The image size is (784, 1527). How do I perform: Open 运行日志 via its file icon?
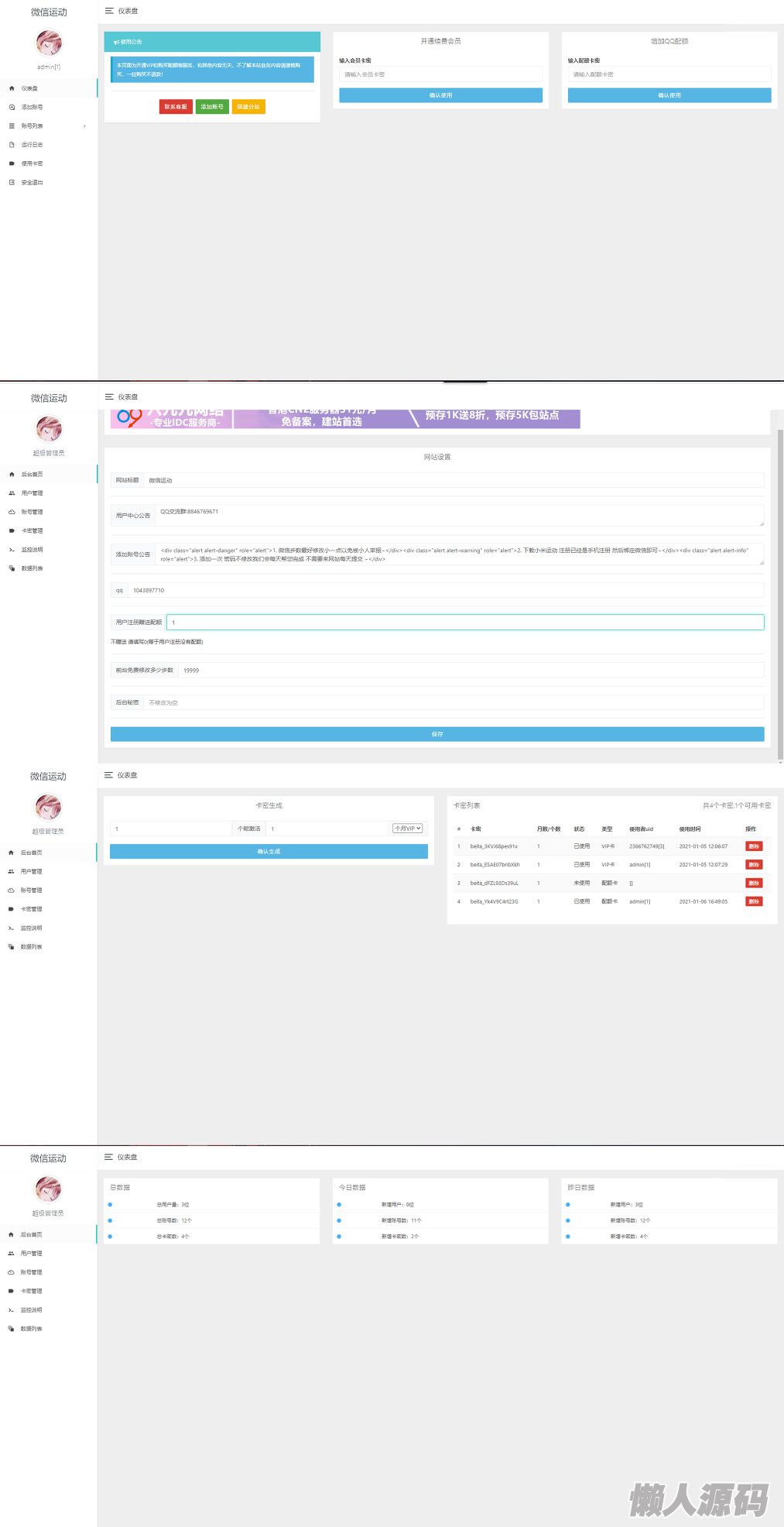point(12,145)
